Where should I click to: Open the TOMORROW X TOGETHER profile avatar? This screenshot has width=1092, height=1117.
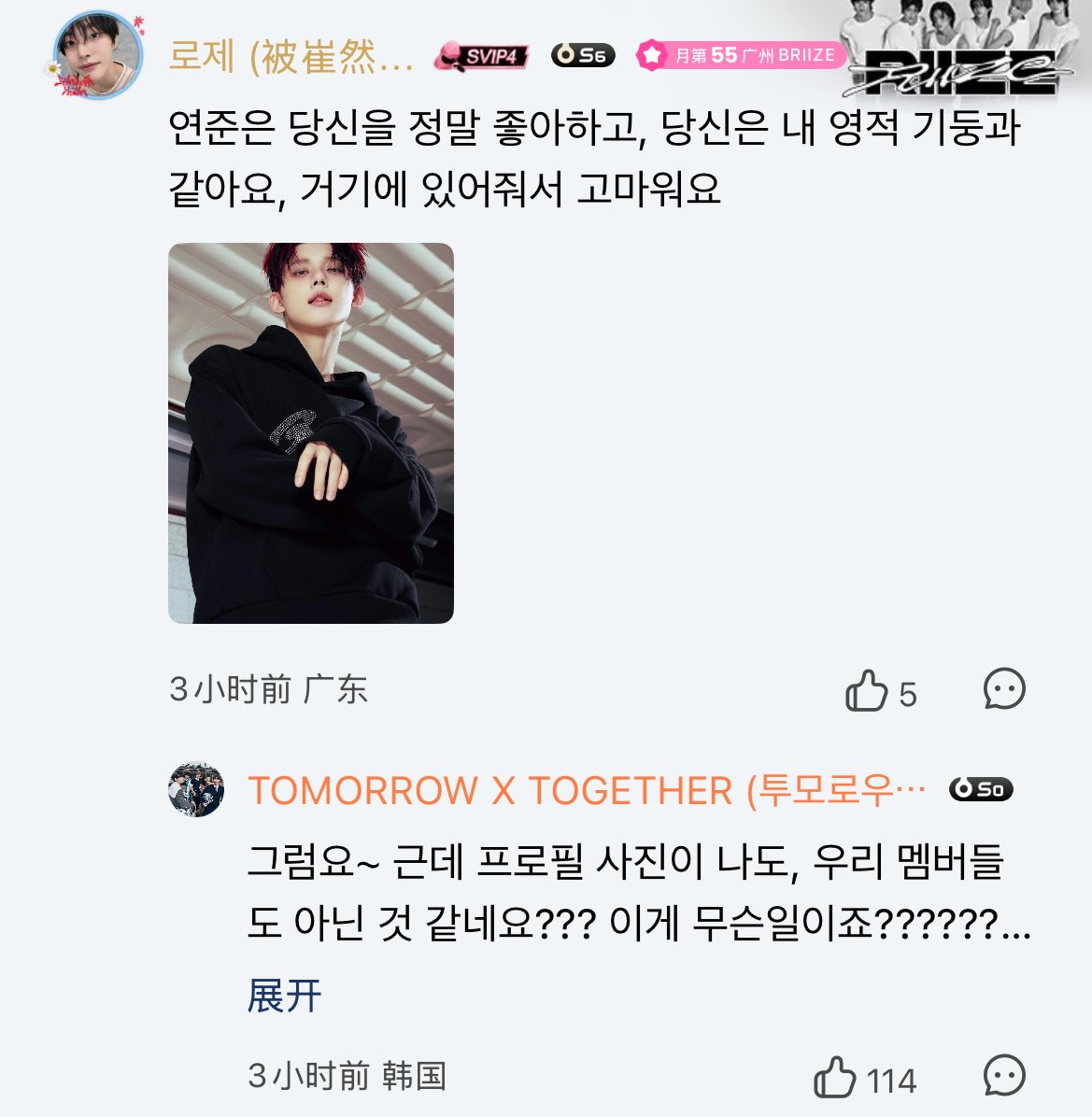pyautogui.click(x=196, y=789)
